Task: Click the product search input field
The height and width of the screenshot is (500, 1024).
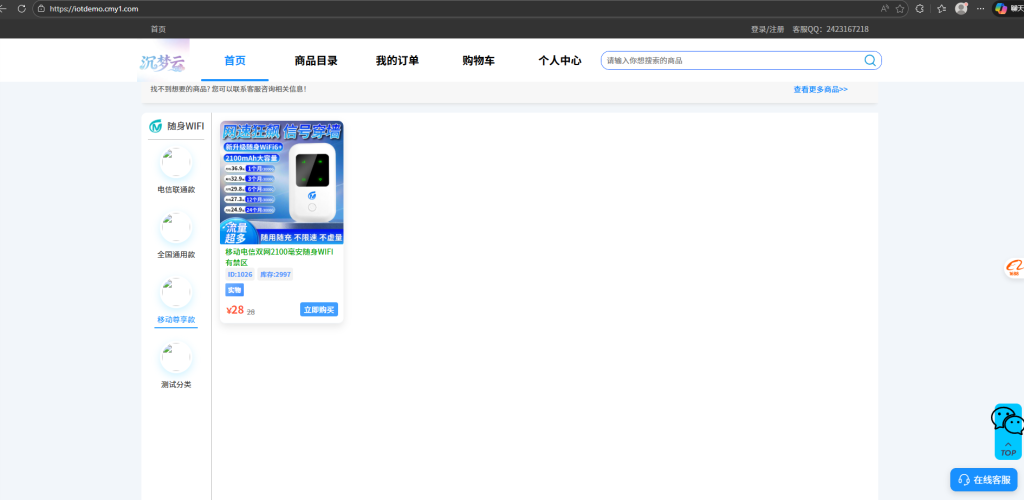Action: 731,61
